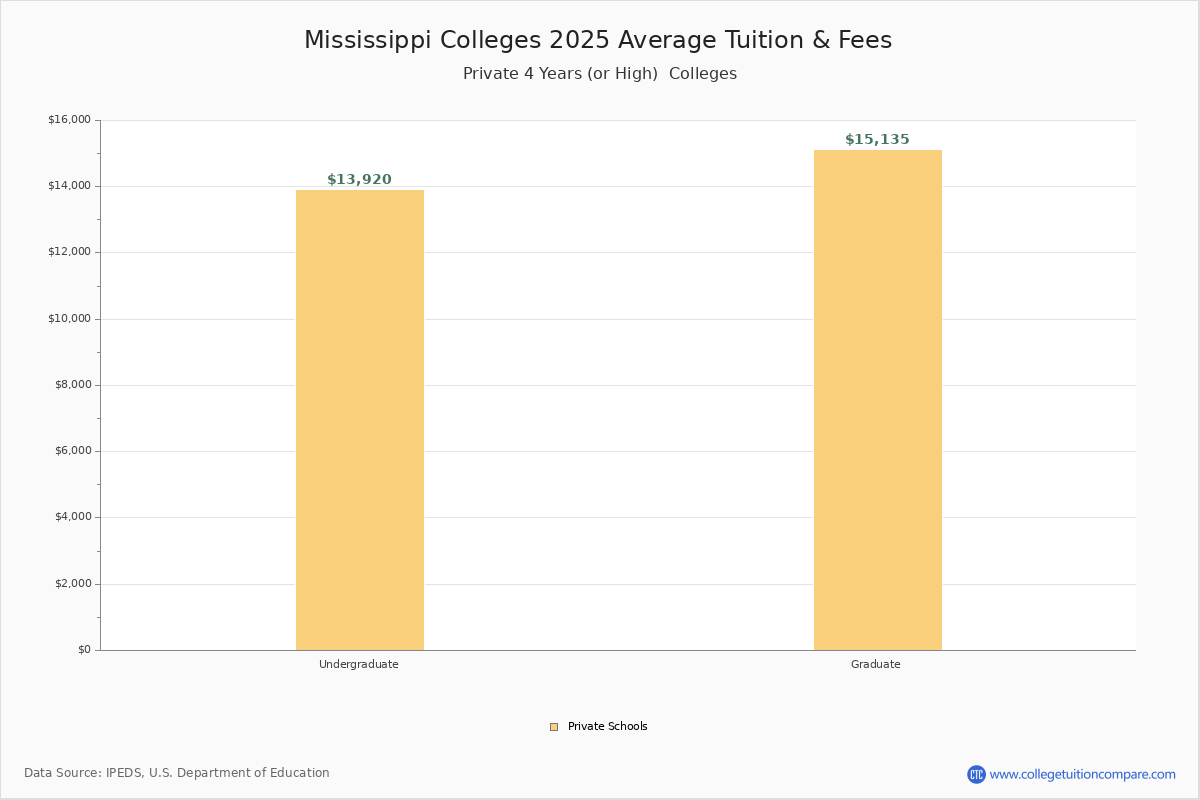Click the $14,000 y-axis label
Screen dimensions: 1200x800
tap(69, 186)
